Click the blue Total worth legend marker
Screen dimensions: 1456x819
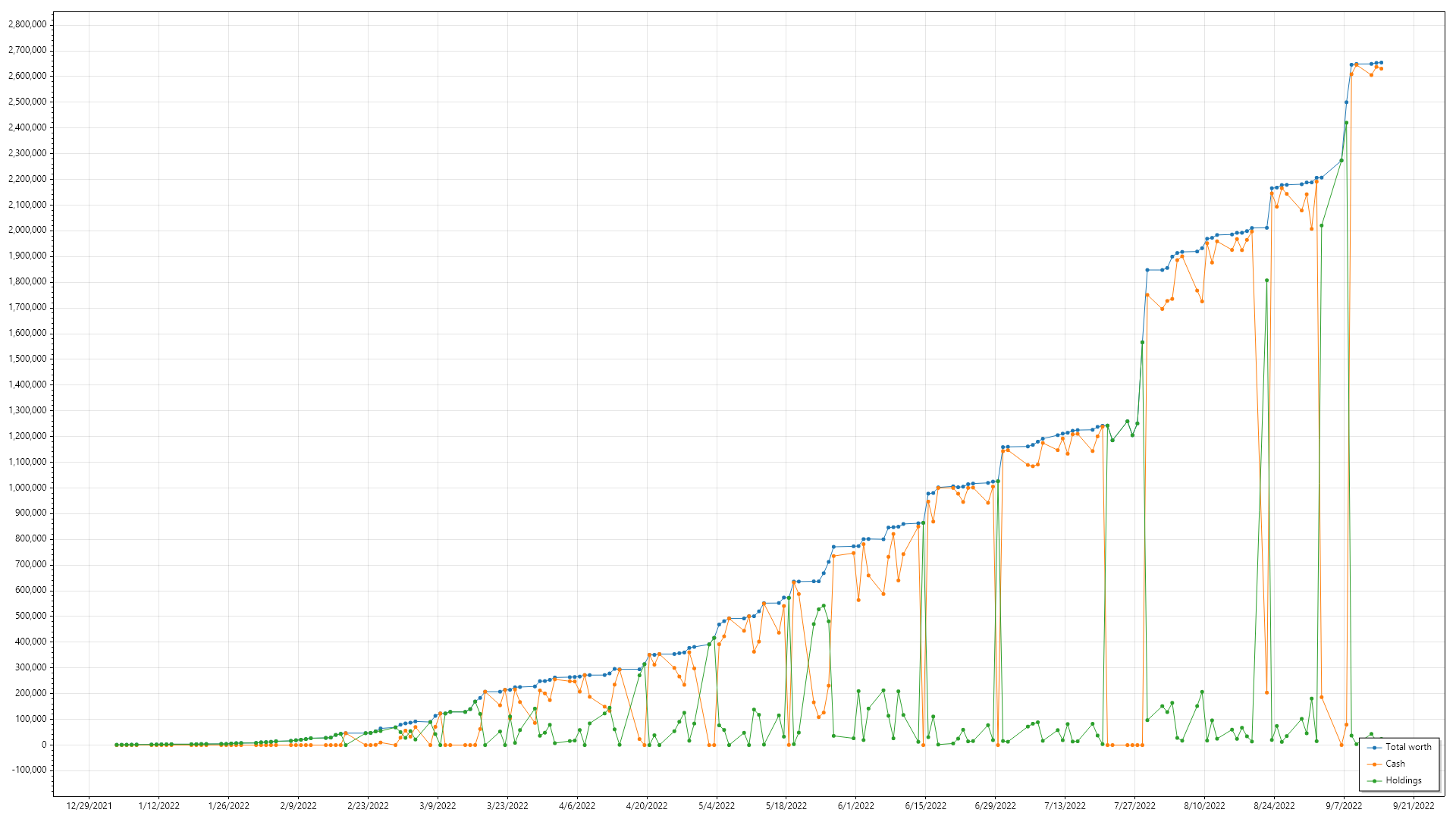pos(1375,748)
